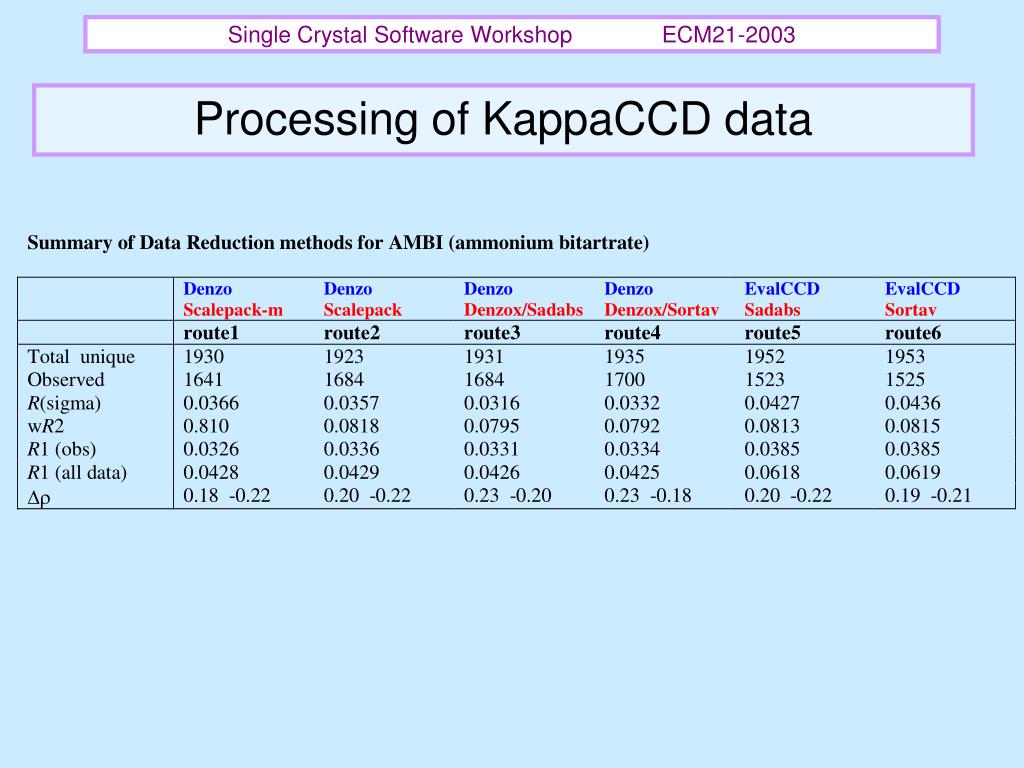Click the R1 (obs) value '0.0331'
Screen dimensions: 1024x768
click(x=492, y=449)
